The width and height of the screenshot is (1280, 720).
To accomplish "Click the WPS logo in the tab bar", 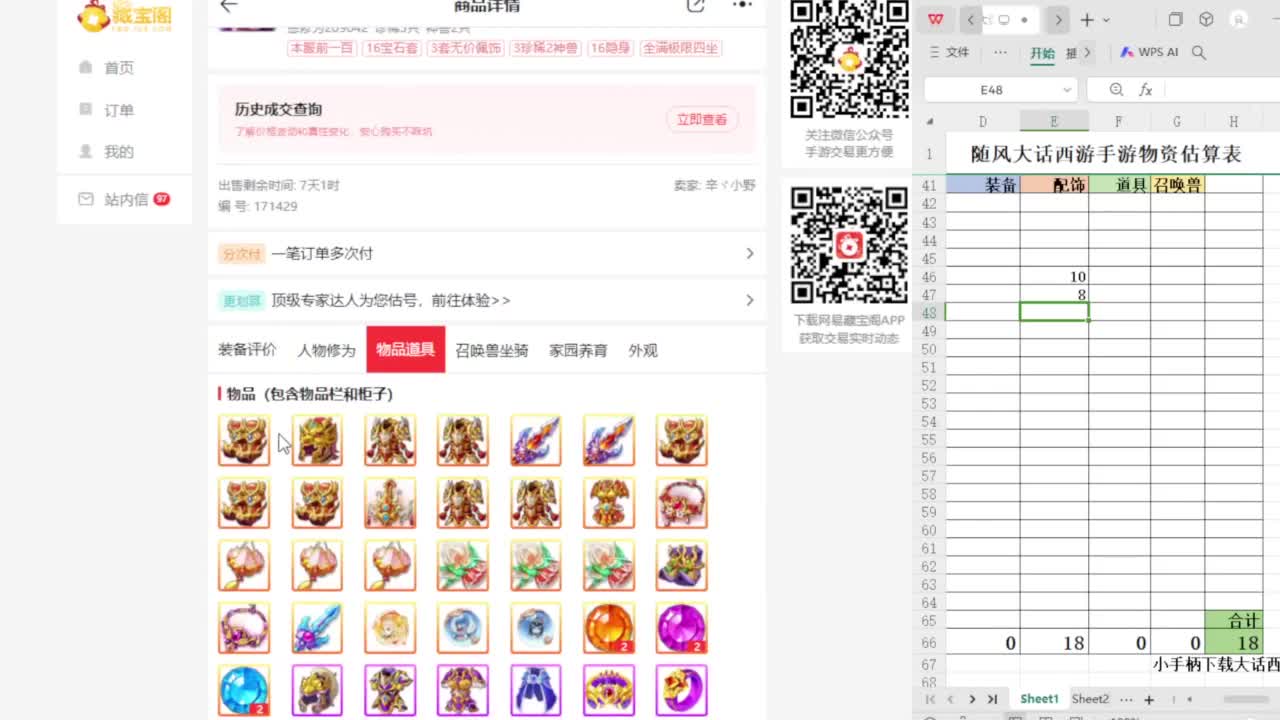I will tap(935, 18).
